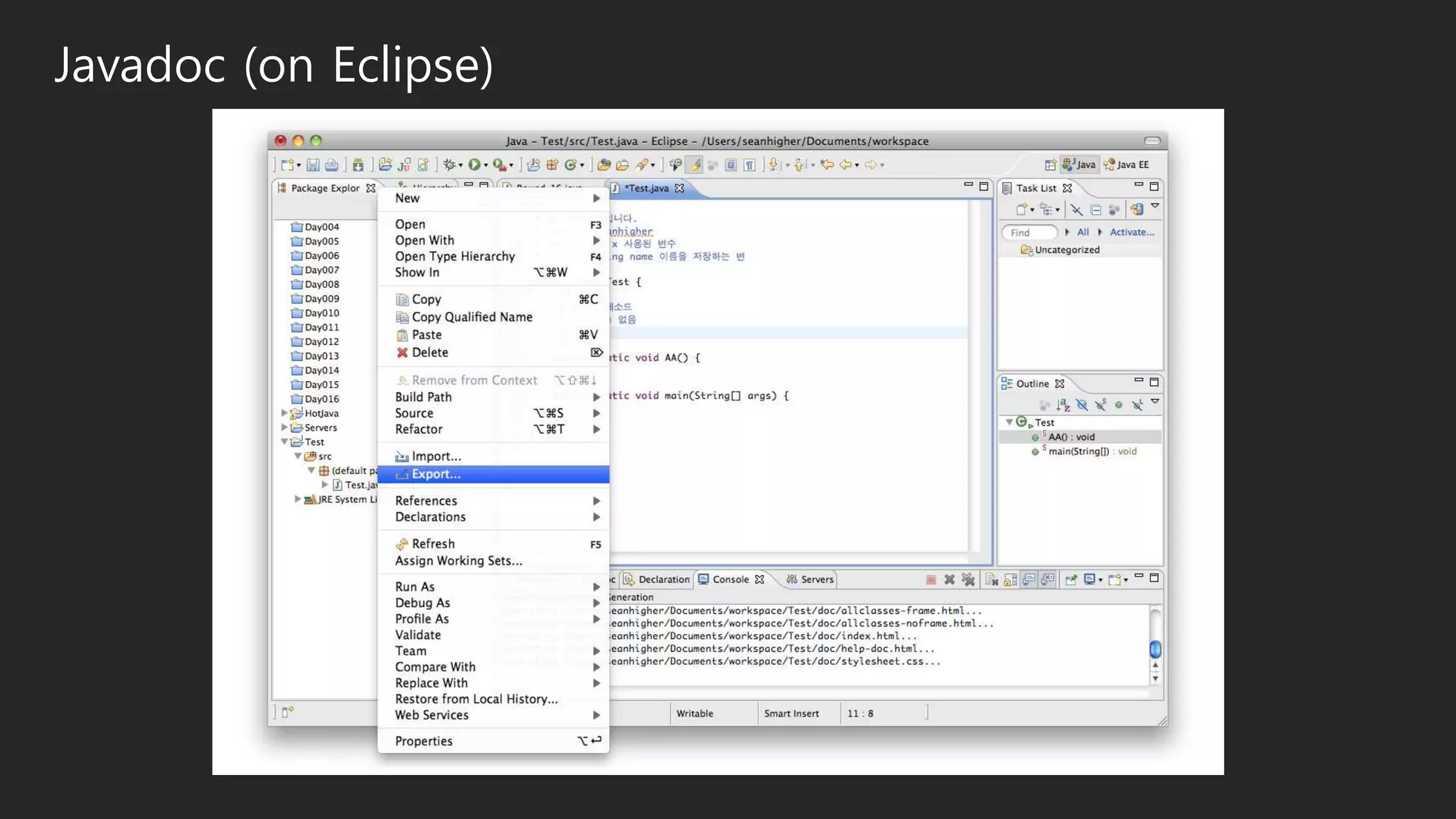Viewport: 1456px width, 819px height.
Task: Switch to the Java perspective
Action: 1079,165
